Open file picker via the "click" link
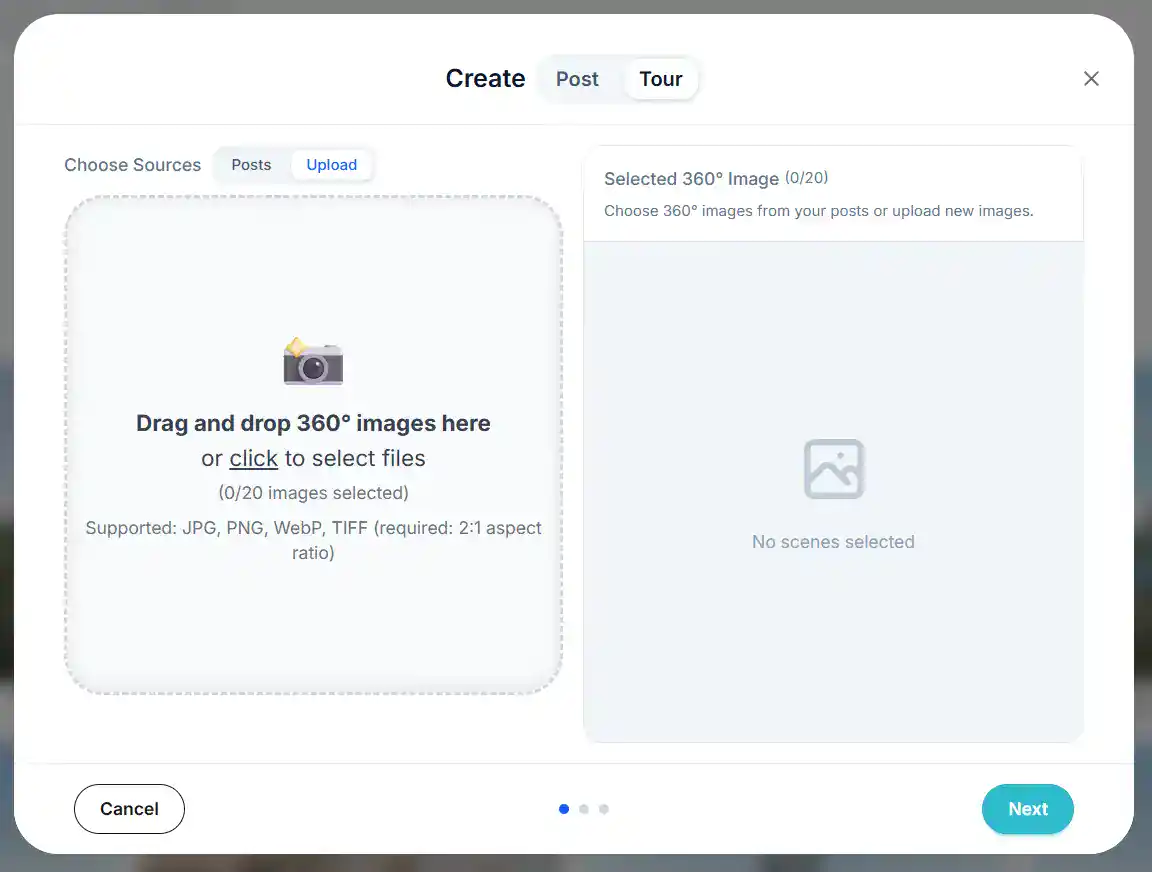The height and width of the screenshot is (872, 1152). pos(253,458)
